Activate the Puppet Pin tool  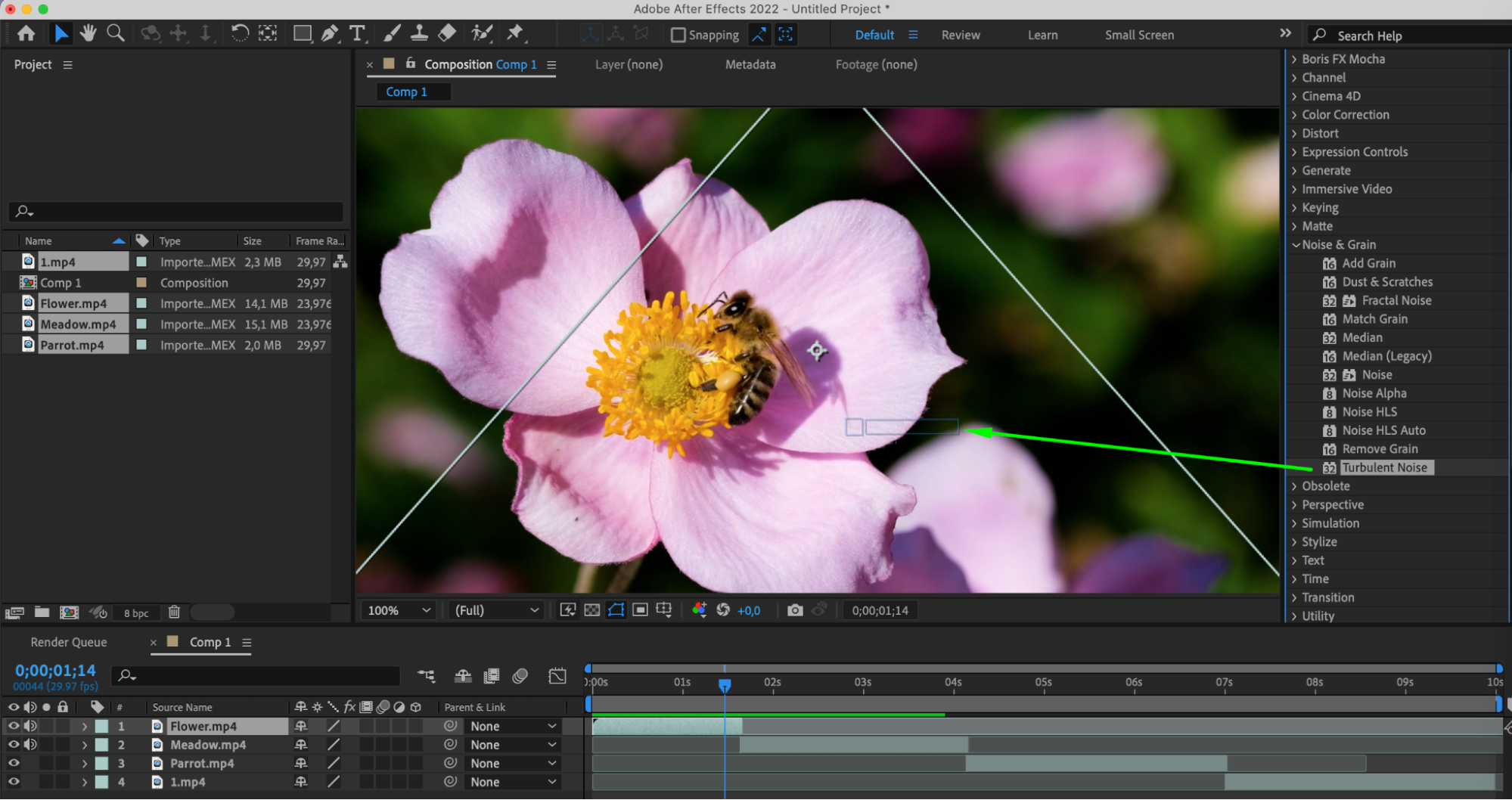515,33
